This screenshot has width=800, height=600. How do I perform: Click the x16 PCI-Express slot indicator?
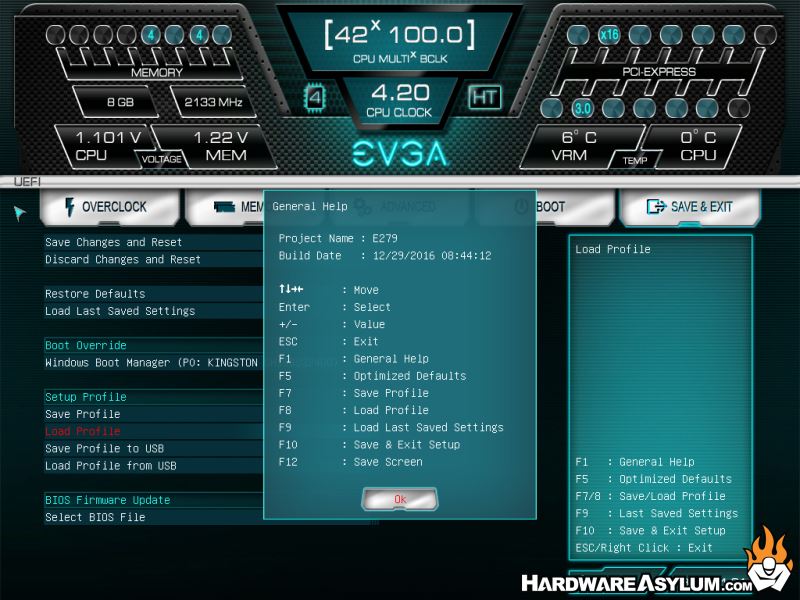[609, 35]
